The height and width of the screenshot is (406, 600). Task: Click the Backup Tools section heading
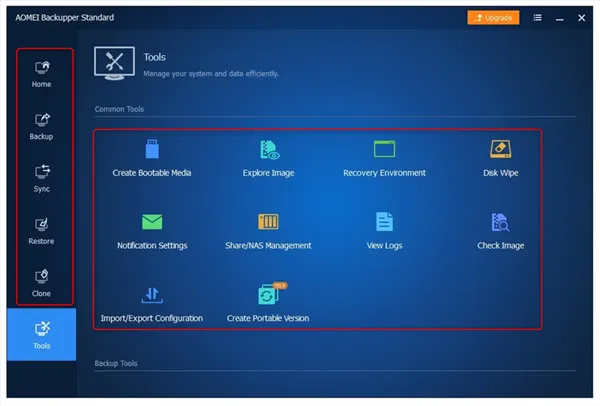tap(116, 363)
